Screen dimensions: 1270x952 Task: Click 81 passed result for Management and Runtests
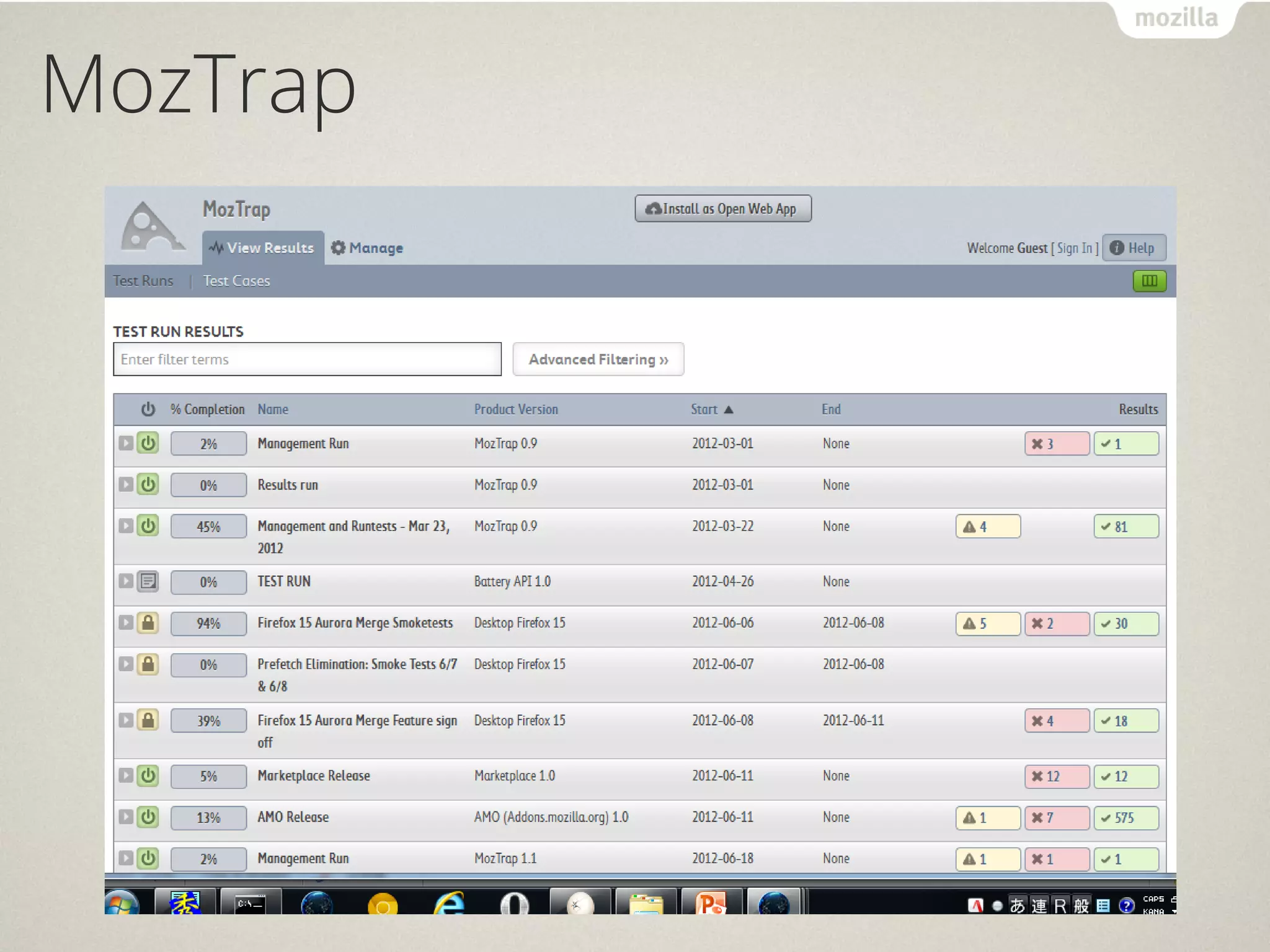click(x=1126, y=527)
